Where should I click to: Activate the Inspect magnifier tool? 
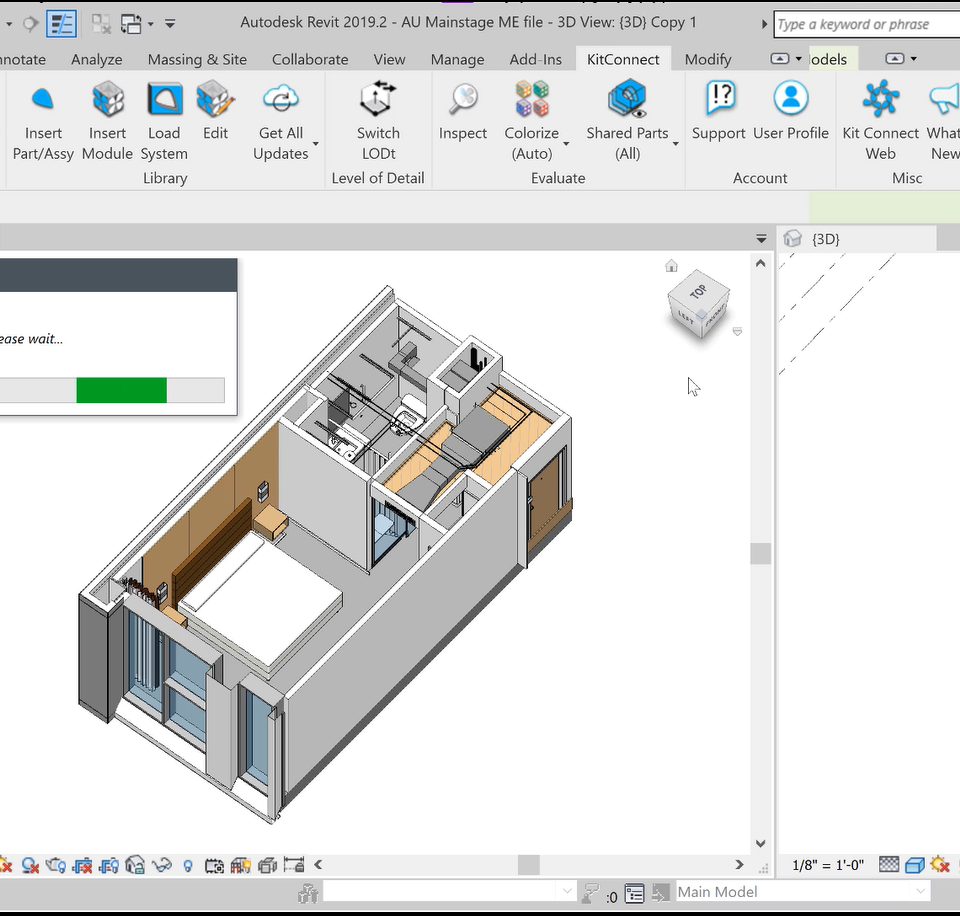click(x=463, y=110)
